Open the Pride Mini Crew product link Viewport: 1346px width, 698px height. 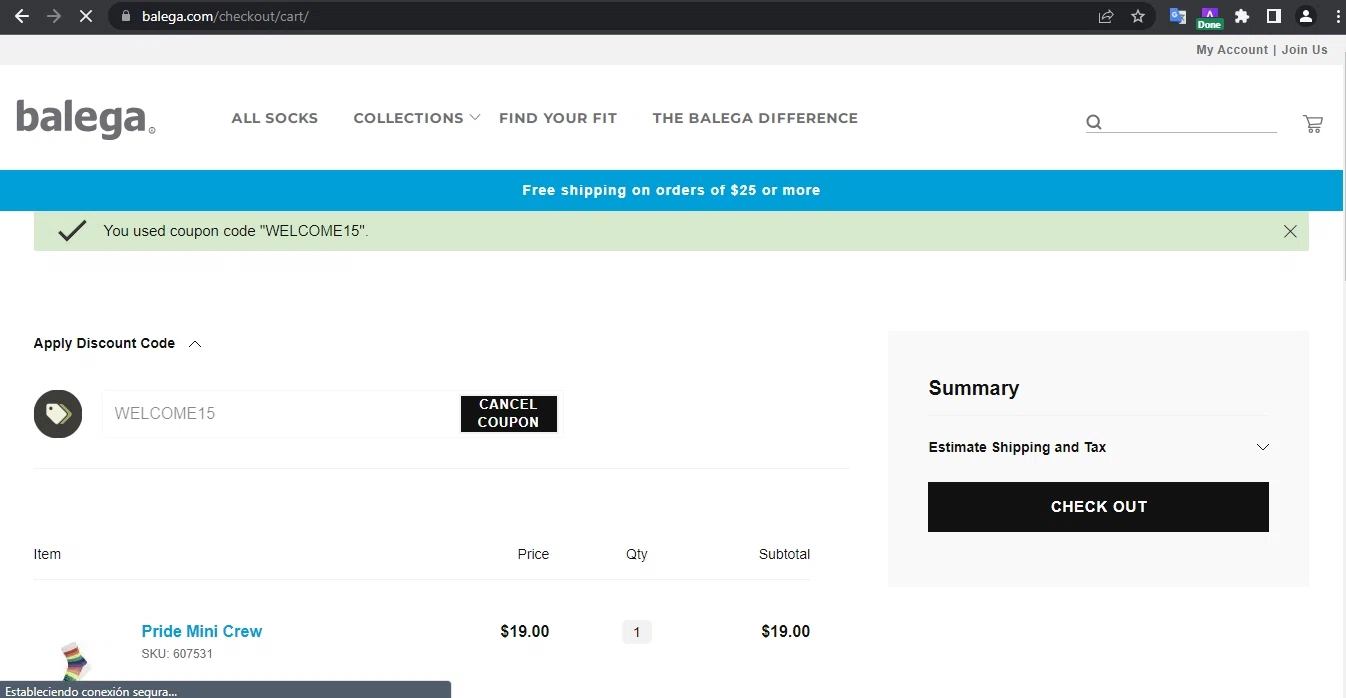click(x=202, y=631)
